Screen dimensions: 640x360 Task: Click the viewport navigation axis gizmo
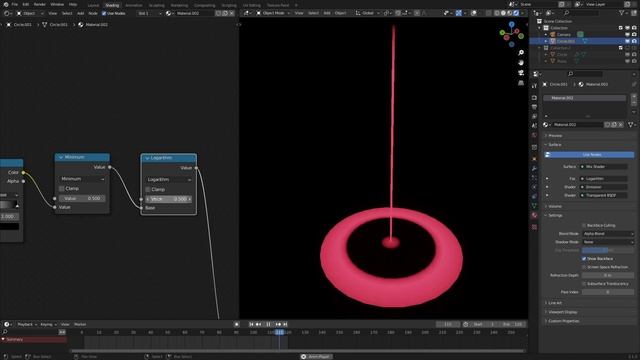(x=511, y=34)
